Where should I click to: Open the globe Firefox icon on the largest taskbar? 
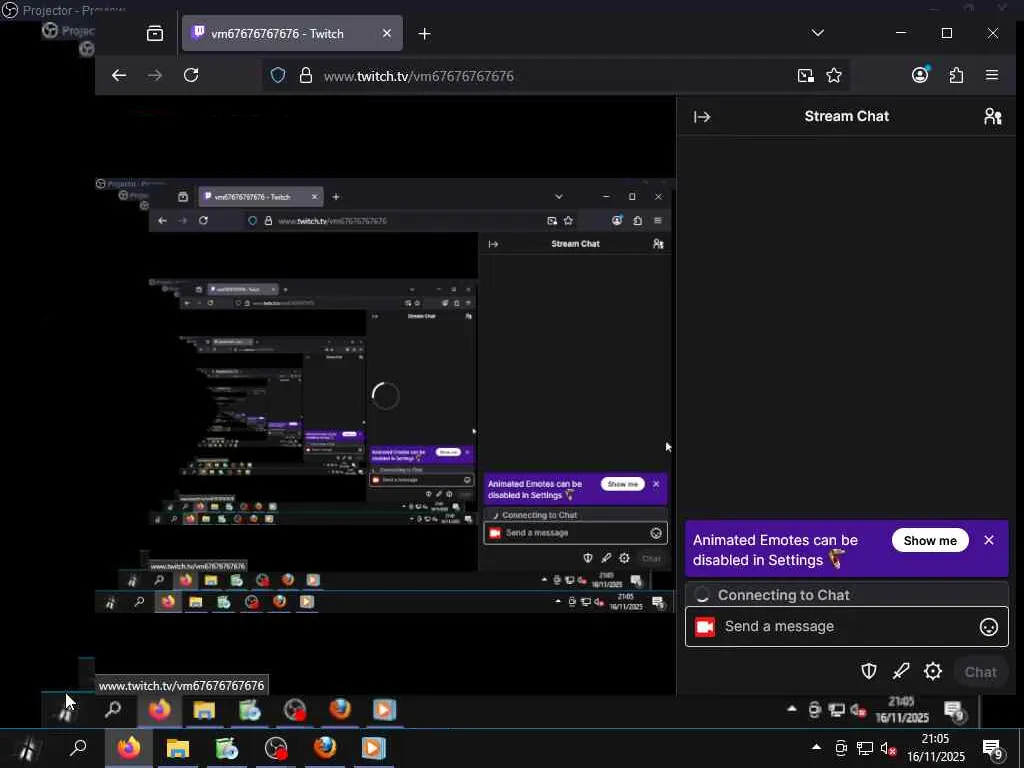coord(325,748)
